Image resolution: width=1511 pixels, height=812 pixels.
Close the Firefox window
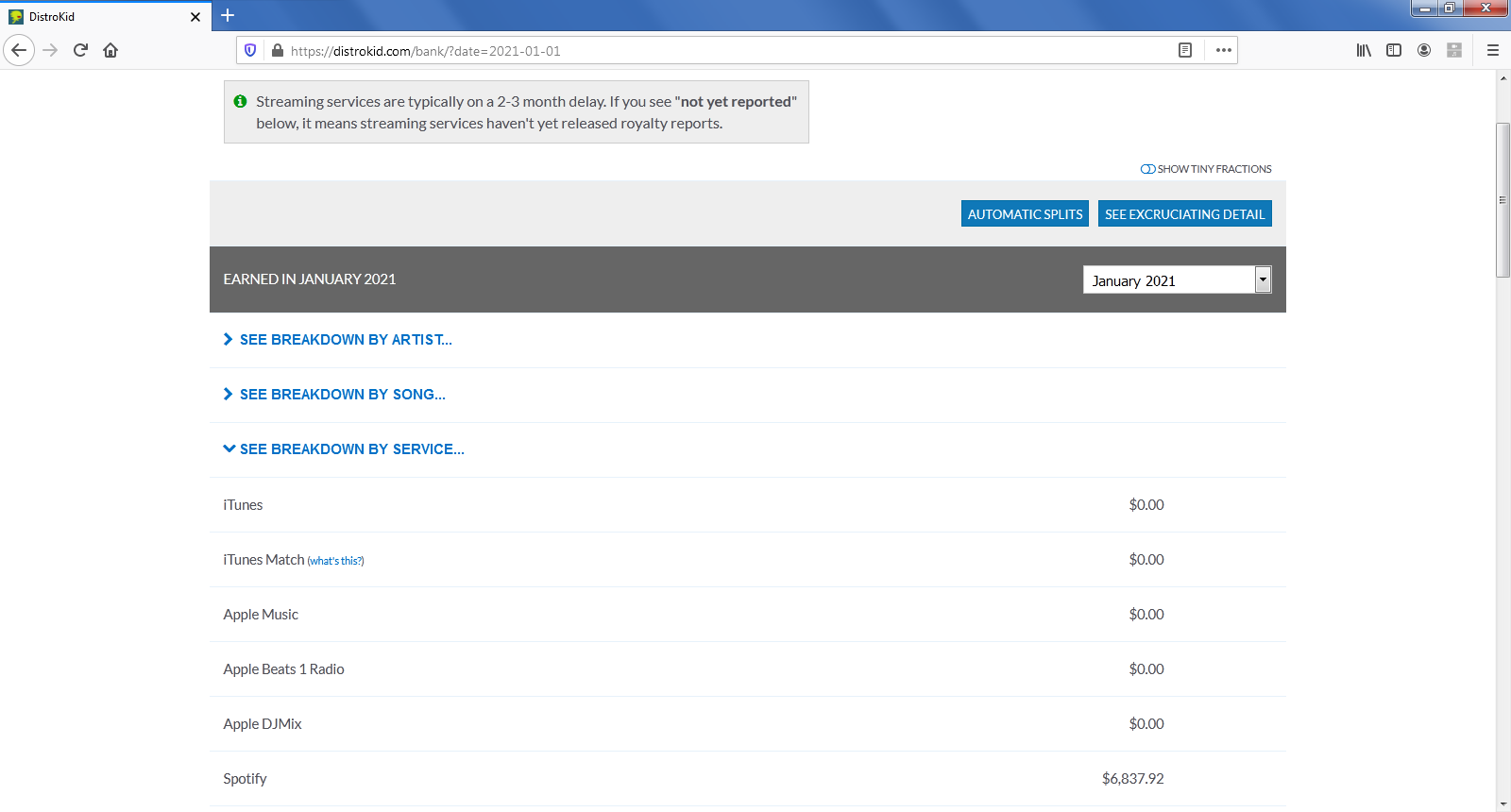click(x=1486, y=8)
